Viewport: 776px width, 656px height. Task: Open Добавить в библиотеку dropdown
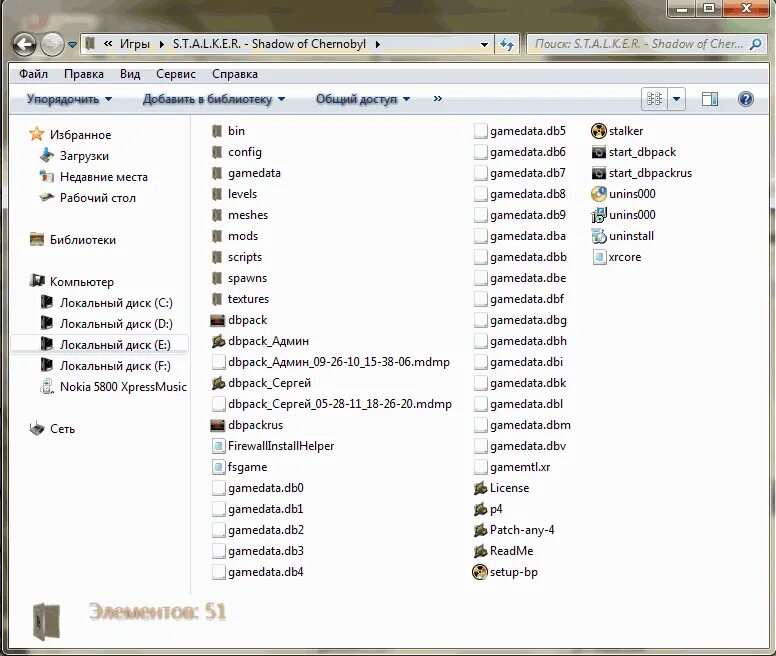(214, 99)
